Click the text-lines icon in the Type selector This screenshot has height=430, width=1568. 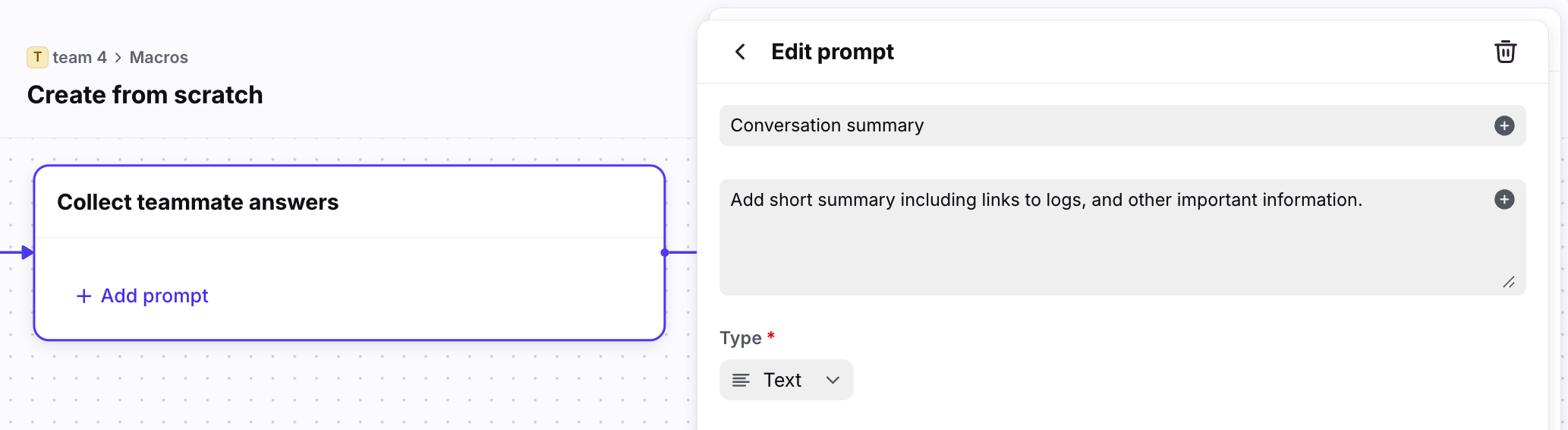click(x=741, y=380)
